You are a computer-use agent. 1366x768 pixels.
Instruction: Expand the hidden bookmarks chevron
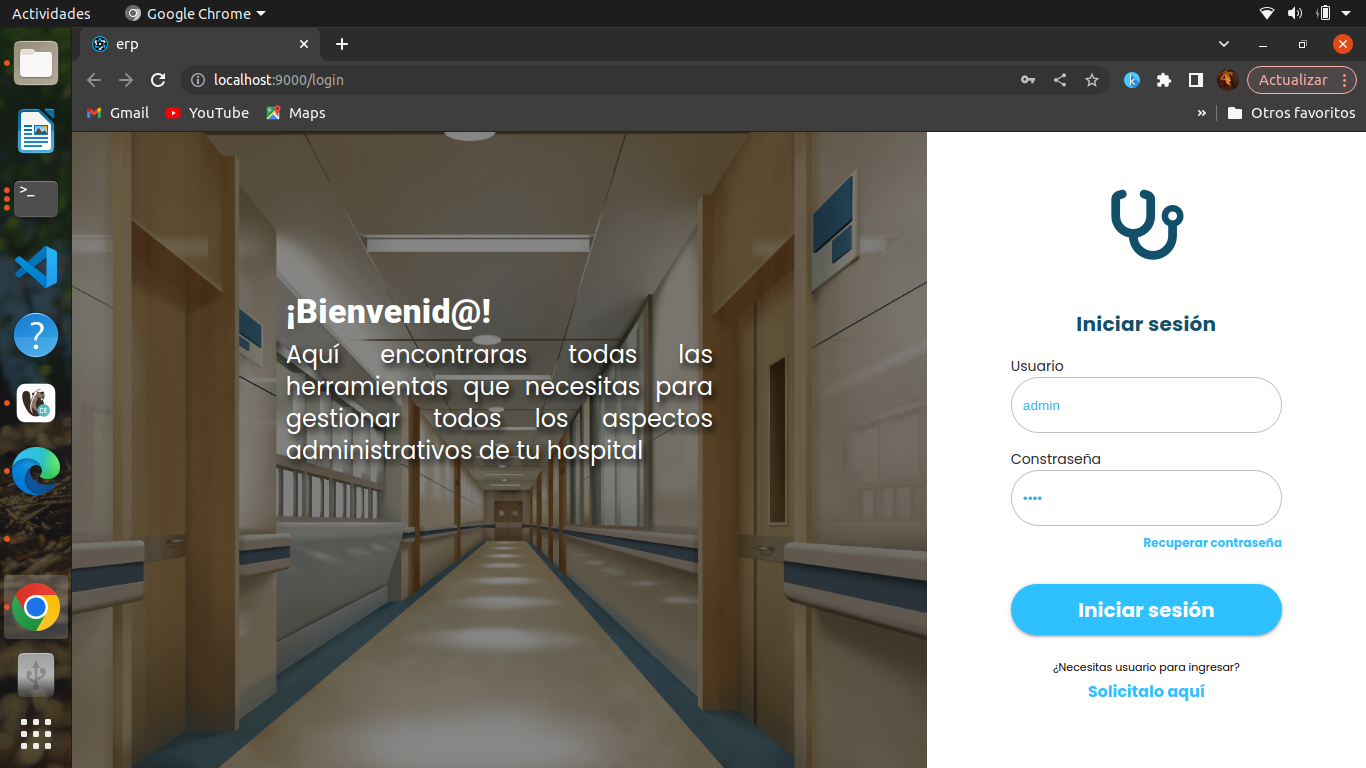1201,113
